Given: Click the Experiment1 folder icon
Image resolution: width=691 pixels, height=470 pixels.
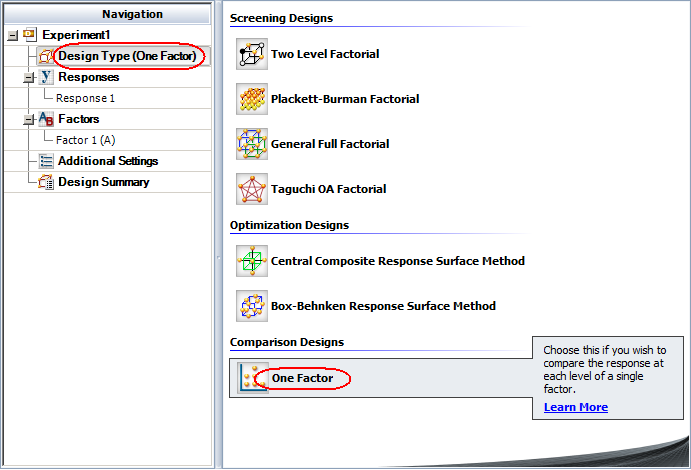Looking at the screenshot, I should pos(29,35).
